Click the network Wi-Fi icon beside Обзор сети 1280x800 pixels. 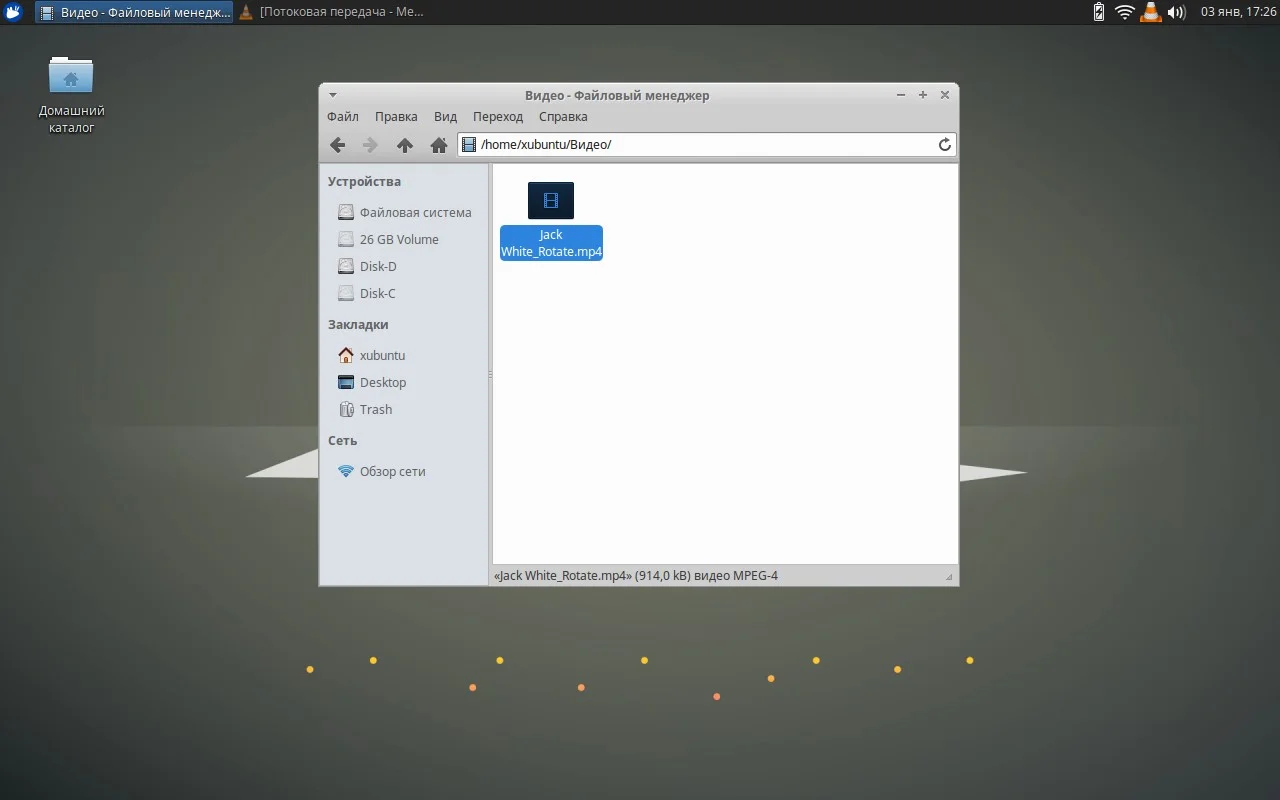346,471
